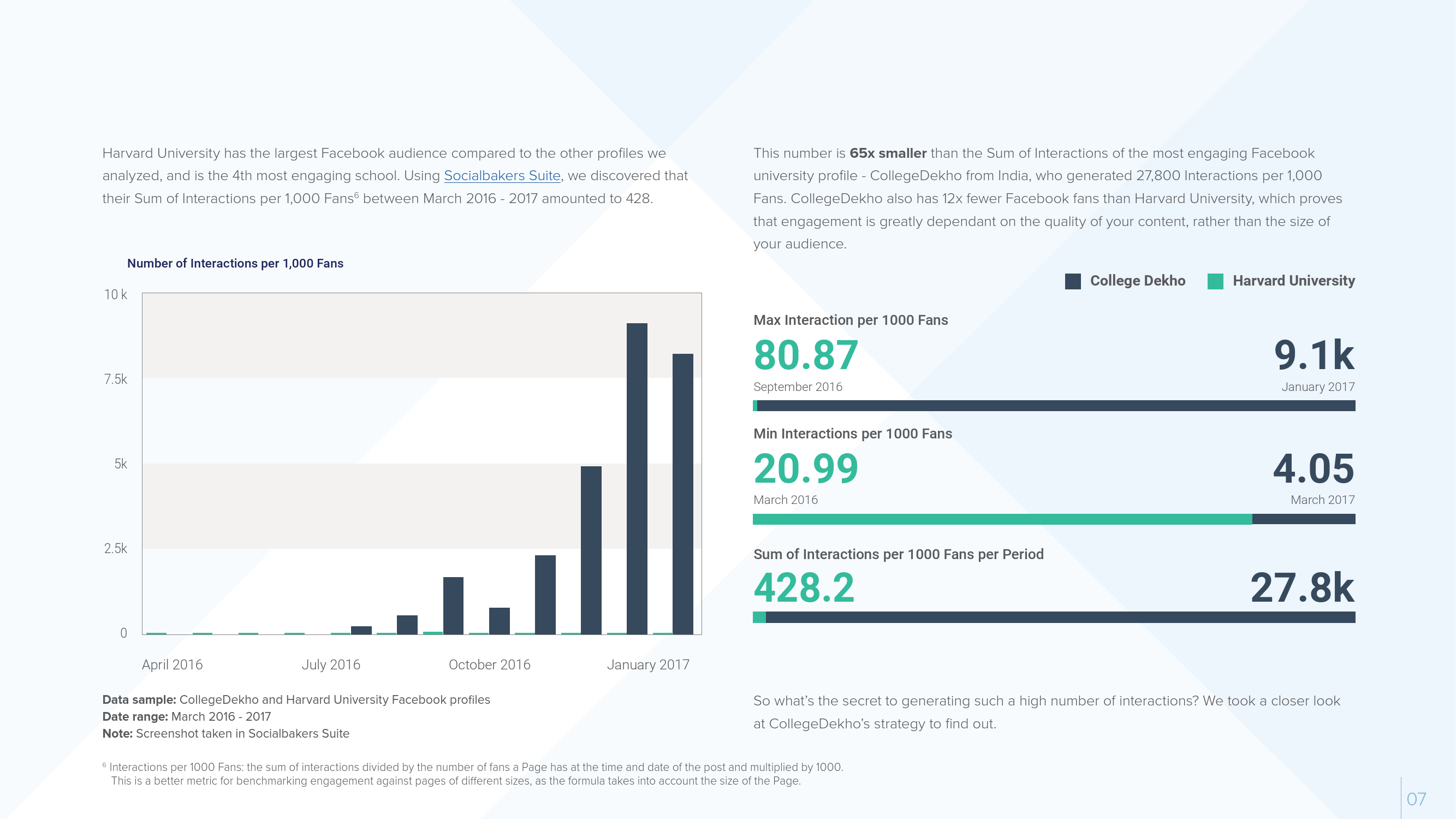Click the chart title Number of Interactions per 1,000 Fans
Screen dimensions: 1456x819
pyautogui.click(x=235, y=263)
